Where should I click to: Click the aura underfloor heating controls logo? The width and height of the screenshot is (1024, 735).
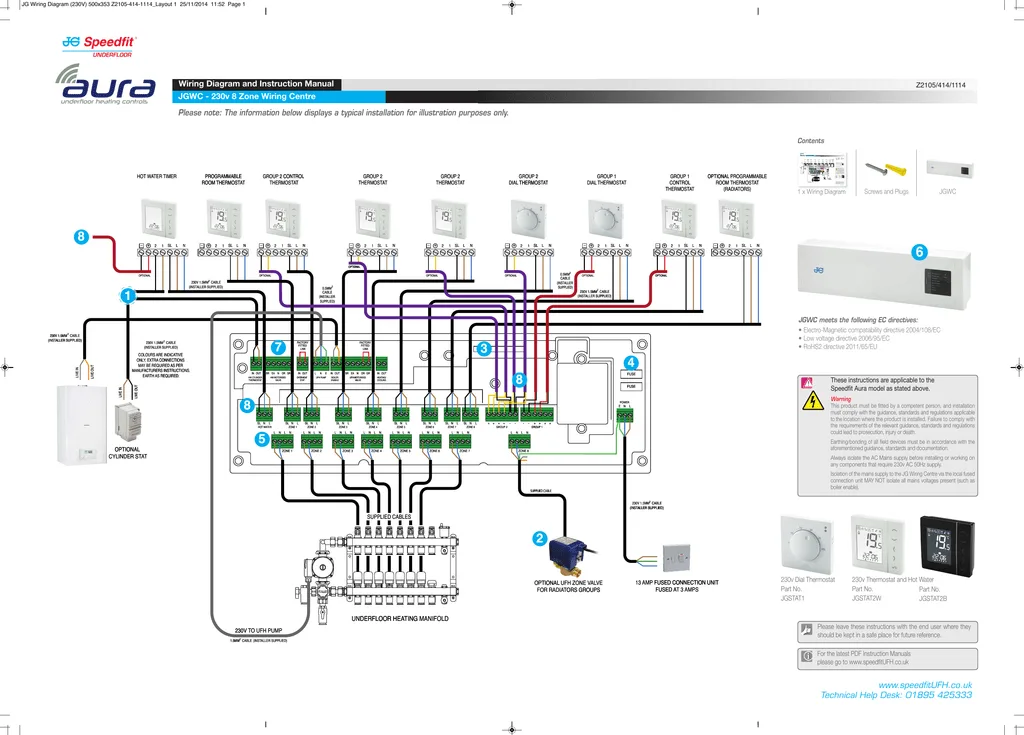pyautogui.click(x=105, y=85)
